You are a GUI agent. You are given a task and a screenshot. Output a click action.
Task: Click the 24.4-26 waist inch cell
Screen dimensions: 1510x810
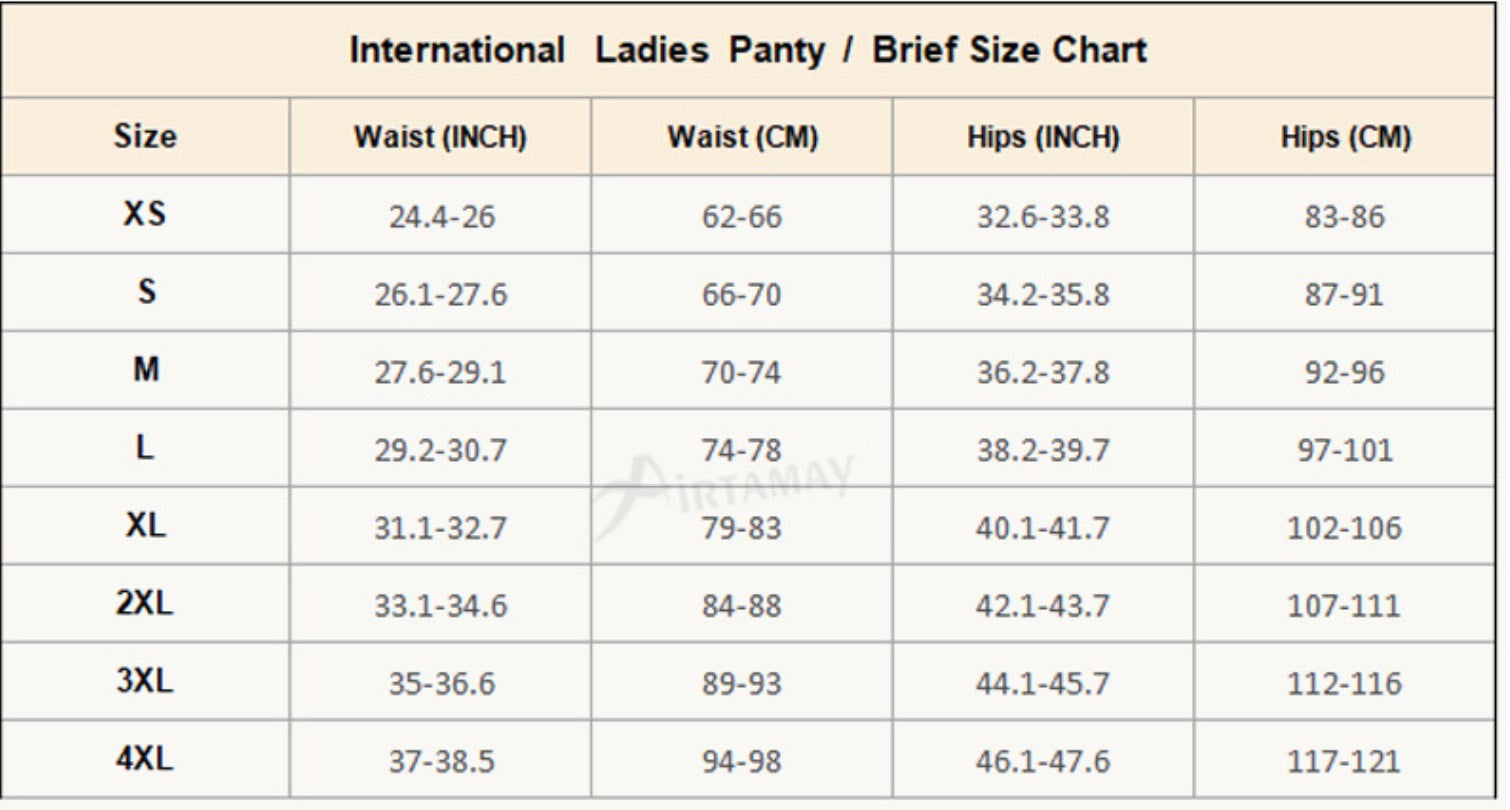(x=441, y=217)
